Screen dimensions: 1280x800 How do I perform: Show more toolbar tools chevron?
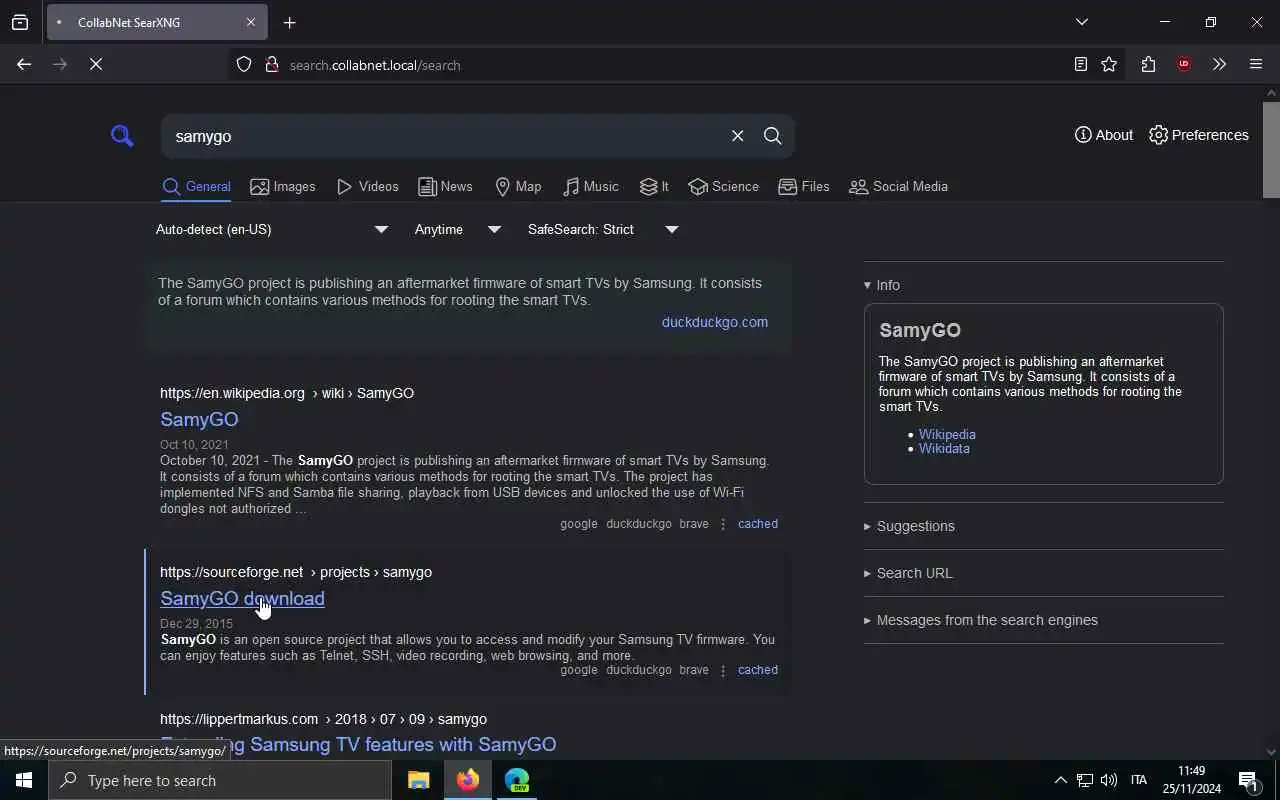pos(1219,65)
